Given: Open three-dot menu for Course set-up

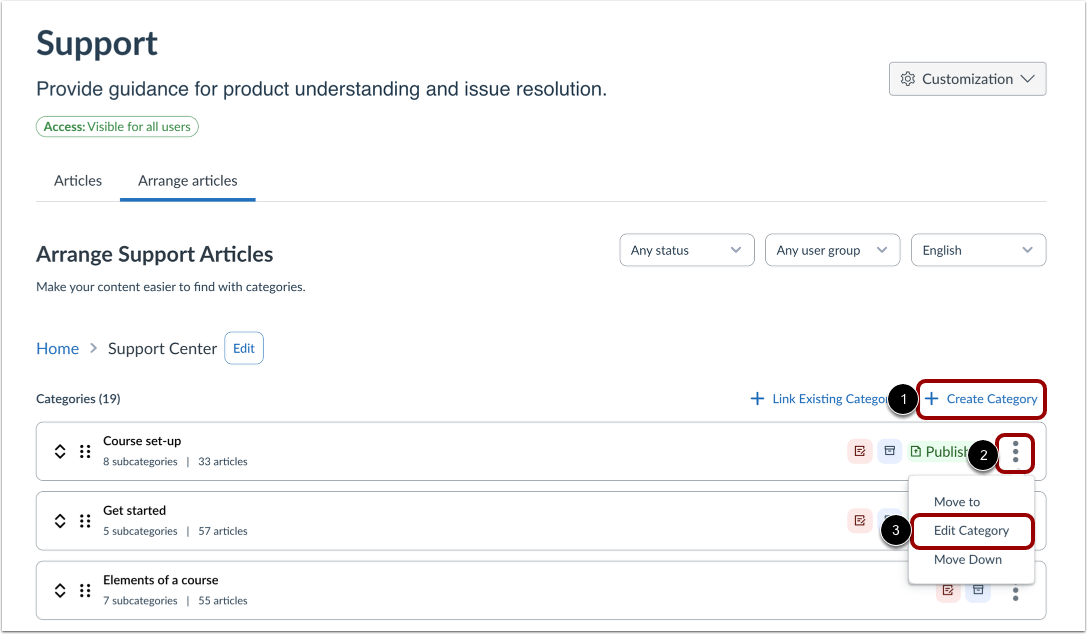Looking at the screenshot, I should click(x=1015, y=452).
